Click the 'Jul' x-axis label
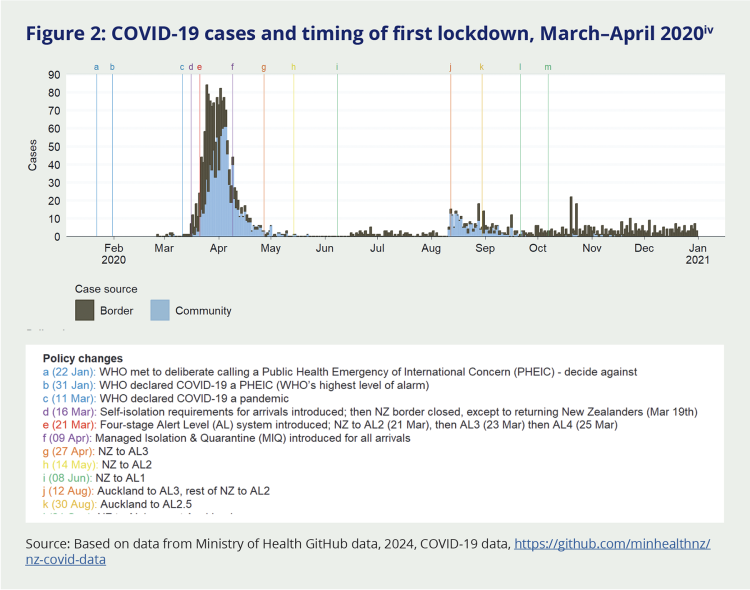Image resolution: width=750 pixels, height=590 pixels. coord(377,248)
